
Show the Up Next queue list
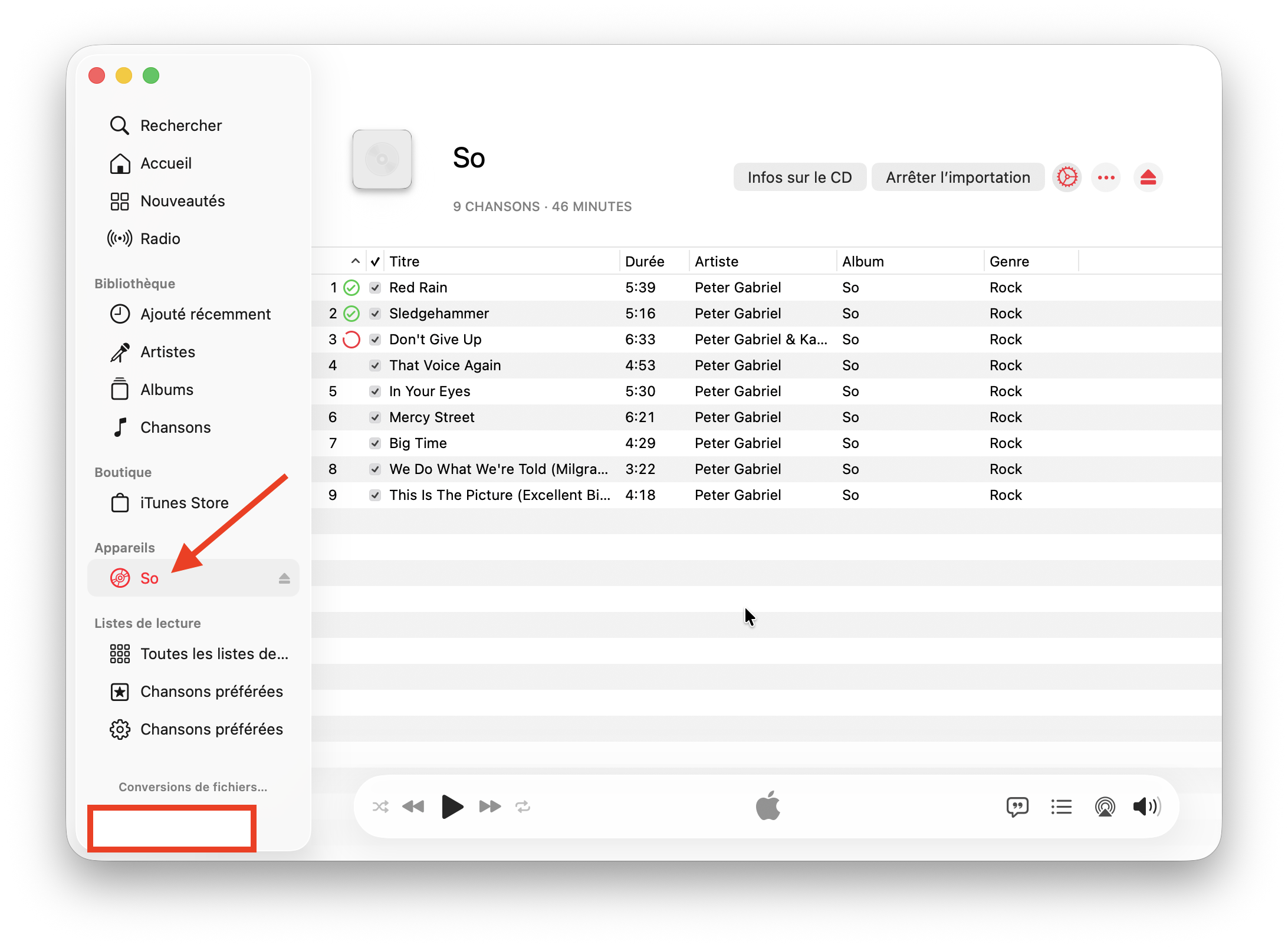pos(1061,807)
